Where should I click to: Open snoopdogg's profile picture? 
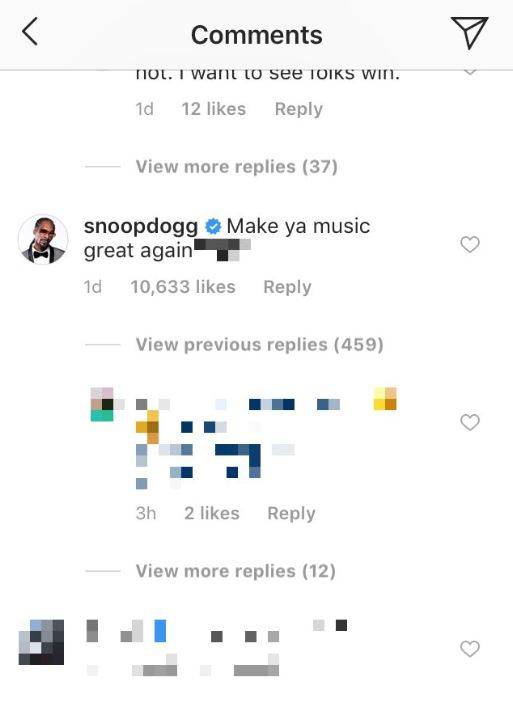[43, 240]
